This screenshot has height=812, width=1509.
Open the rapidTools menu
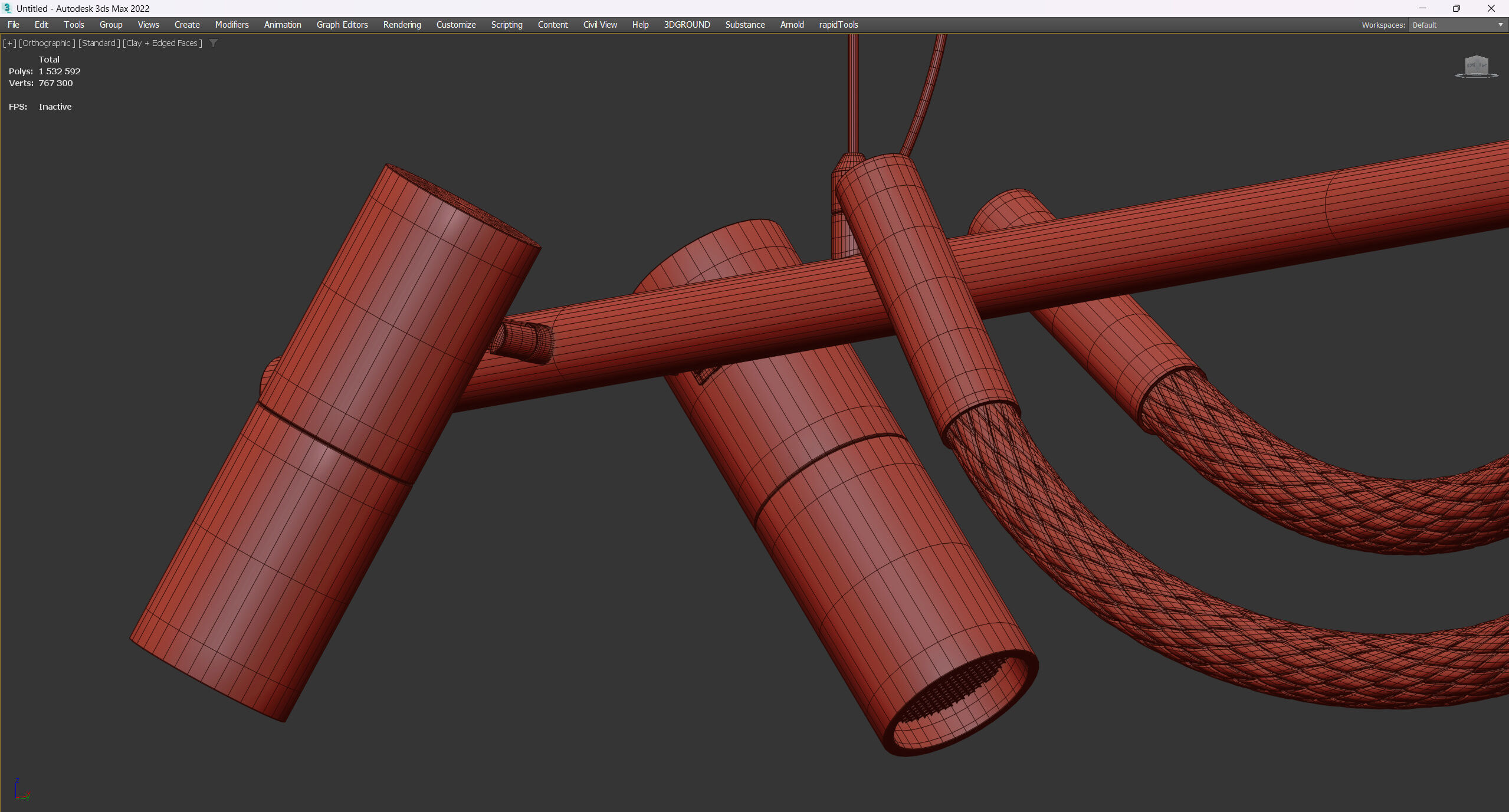pos(838,25)
